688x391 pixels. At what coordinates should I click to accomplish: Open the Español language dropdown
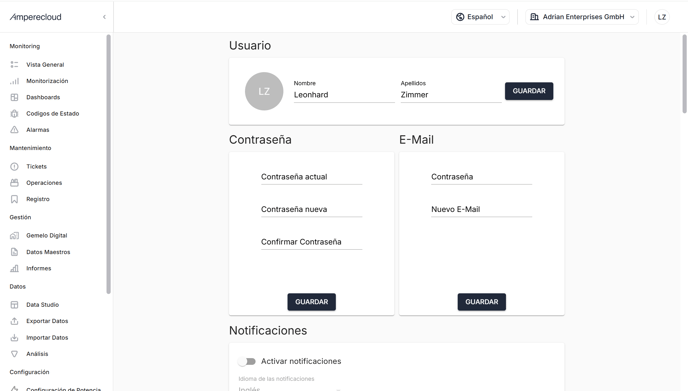point(480,17)
